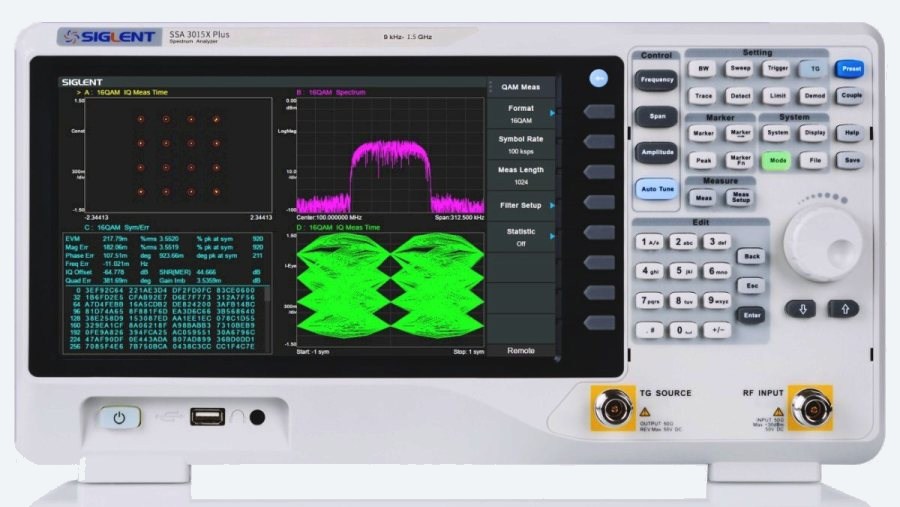Tap the plus/minus sign key
This screenshot has height=507, width=900.
coord(717,330)
